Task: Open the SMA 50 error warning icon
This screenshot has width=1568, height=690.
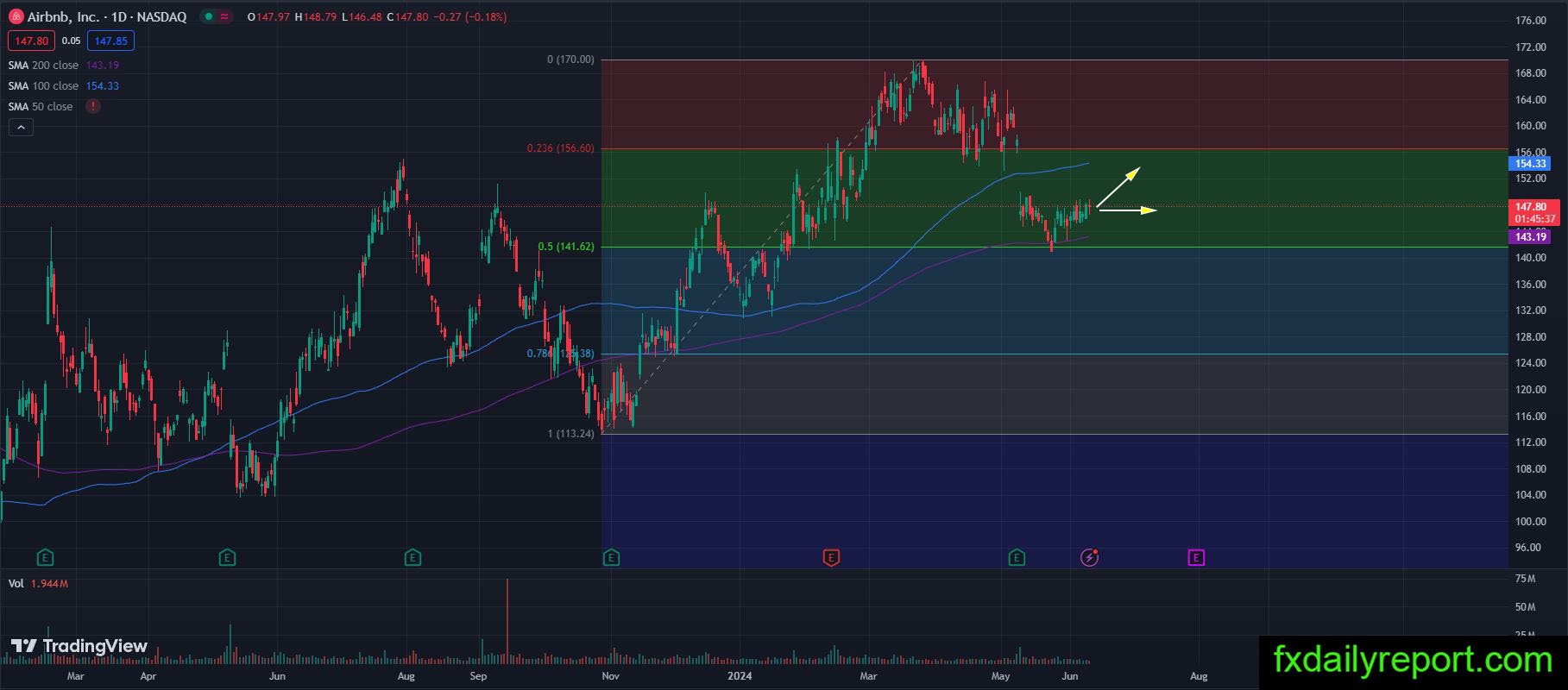Action: coord(92,106)
